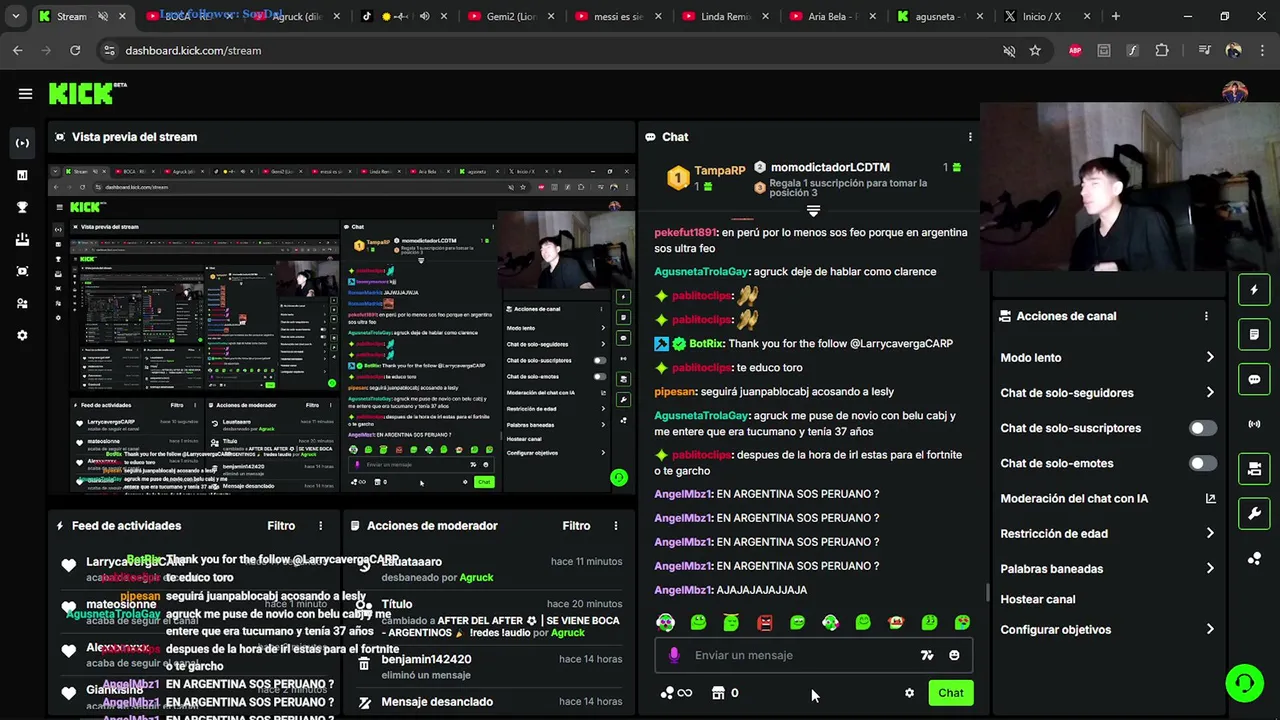Screen dimensions: 1280x720
Task: Click username pipesan in the chat
Action: pyautogui.click(x=675, y=391)
